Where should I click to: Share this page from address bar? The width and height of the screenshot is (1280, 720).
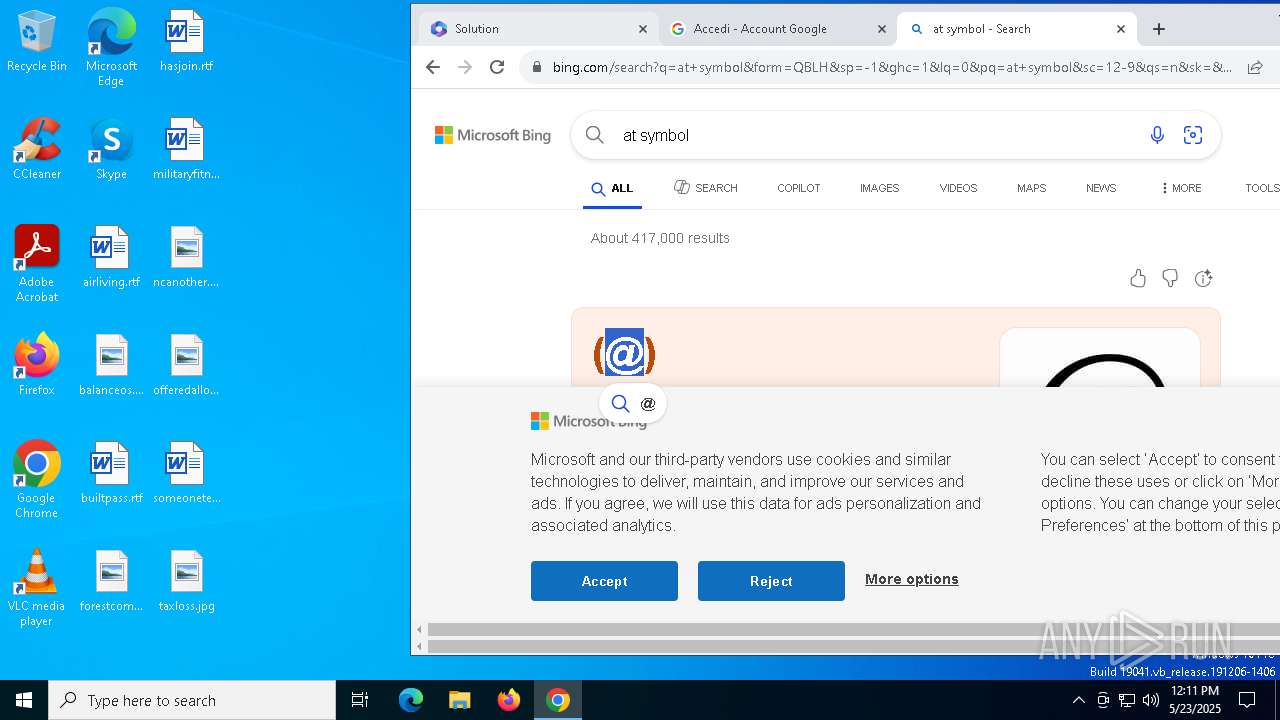pyautogui.click(x=1254, y=67)
